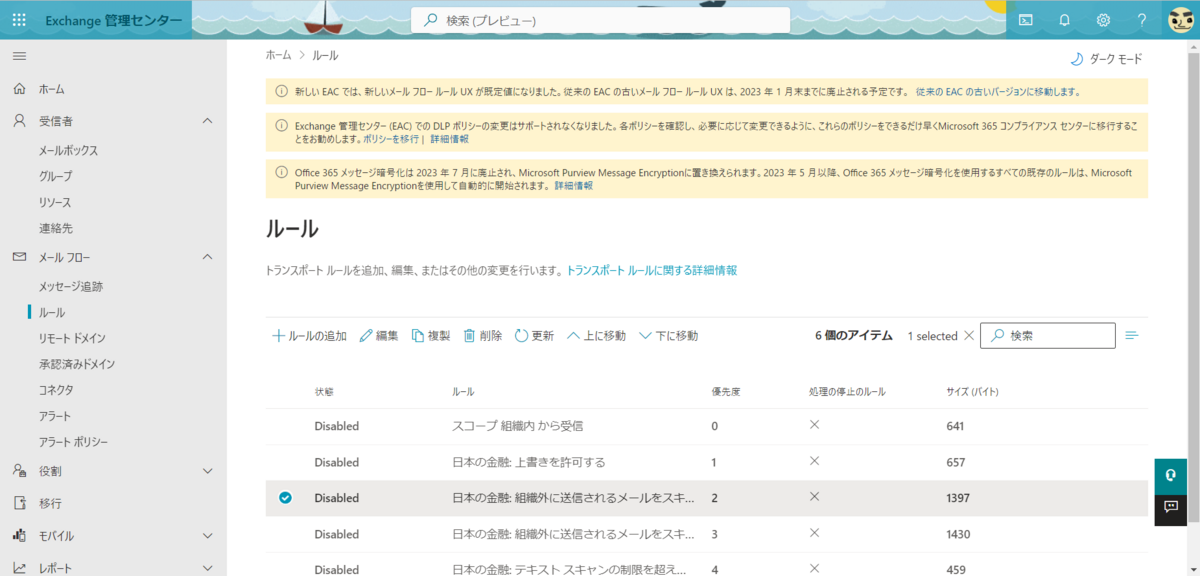
Task: Click the Add a rule button
Action: (x=309, y=336)
